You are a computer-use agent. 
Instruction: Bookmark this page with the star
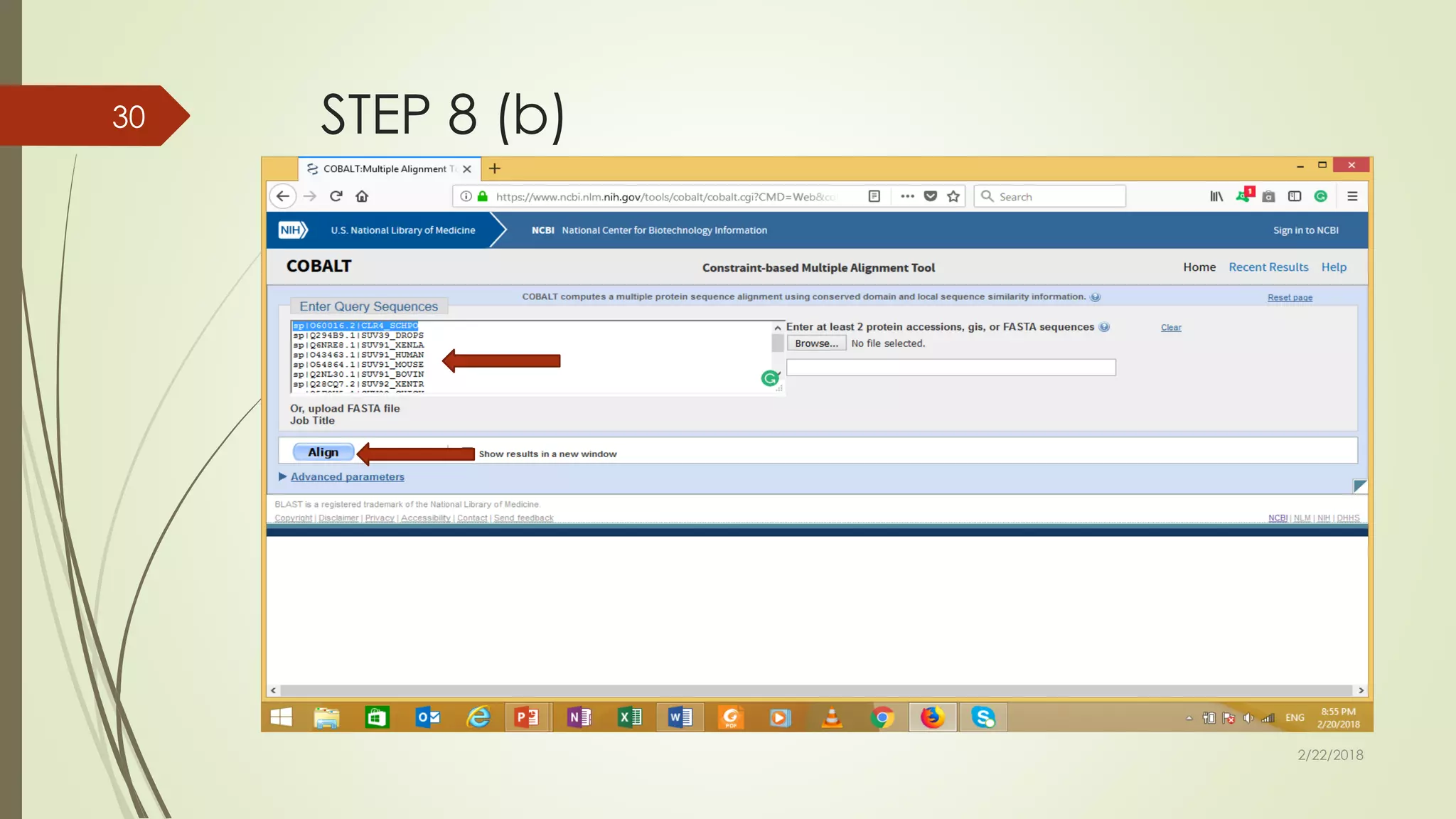(953, 196)
